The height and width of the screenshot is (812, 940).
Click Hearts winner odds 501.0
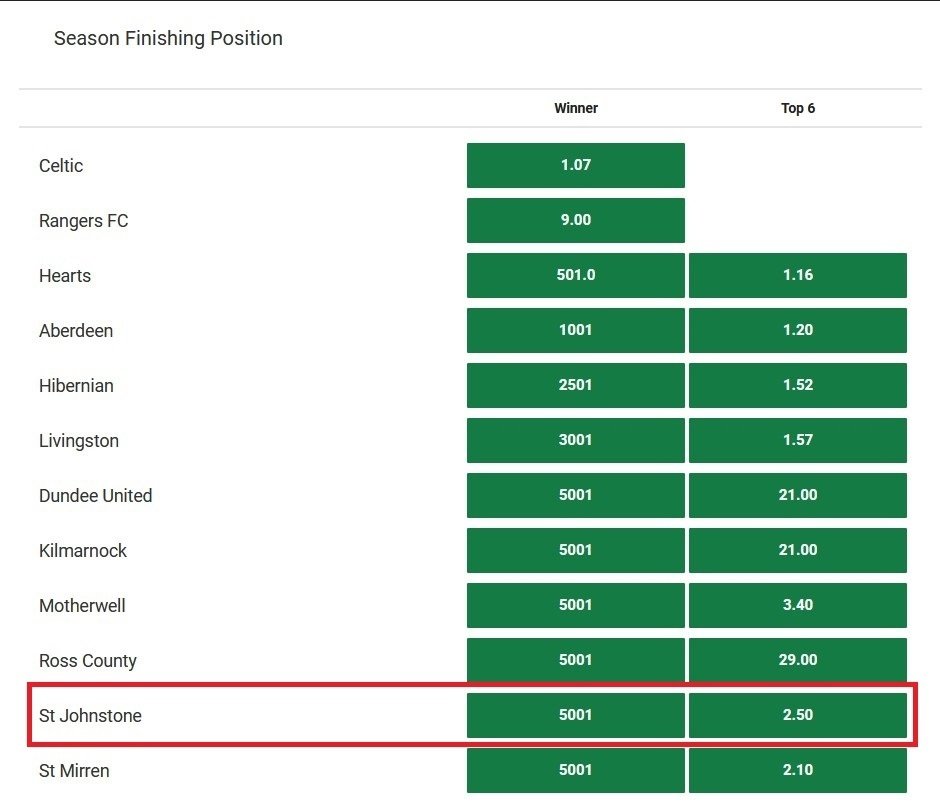point(575,275)
